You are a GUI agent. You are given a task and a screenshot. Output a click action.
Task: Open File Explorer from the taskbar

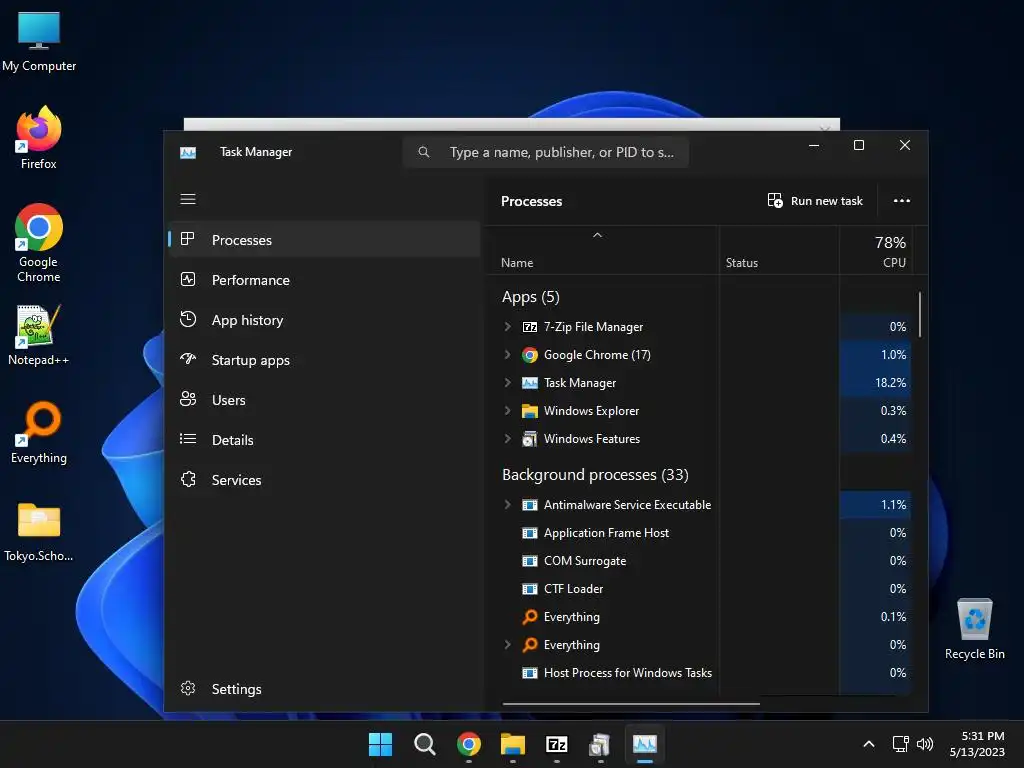(x=513, y=744)
